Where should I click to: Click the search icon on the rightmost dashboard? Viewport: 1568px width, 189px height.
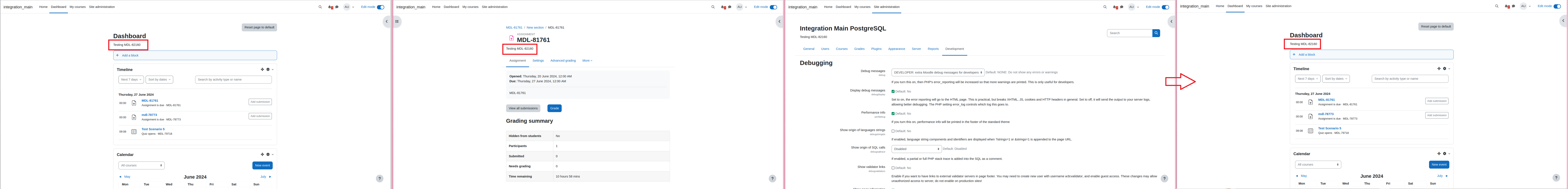(1497, 6)
